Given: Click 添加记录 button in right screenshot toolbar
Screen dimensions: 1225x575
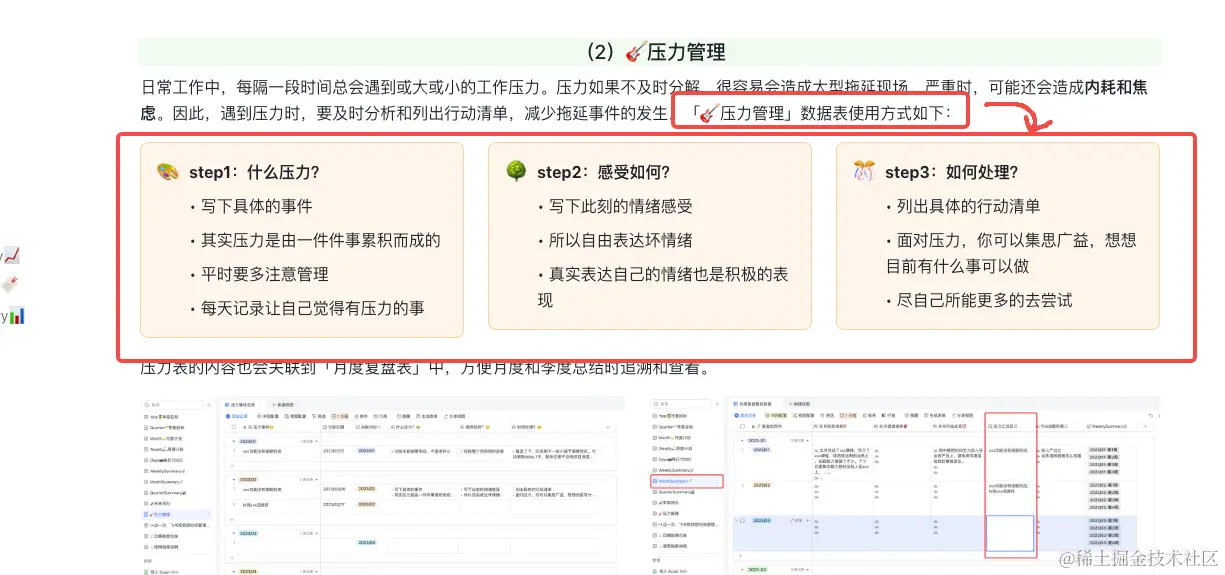Looking at the screenshot, I should pos(745,415).
